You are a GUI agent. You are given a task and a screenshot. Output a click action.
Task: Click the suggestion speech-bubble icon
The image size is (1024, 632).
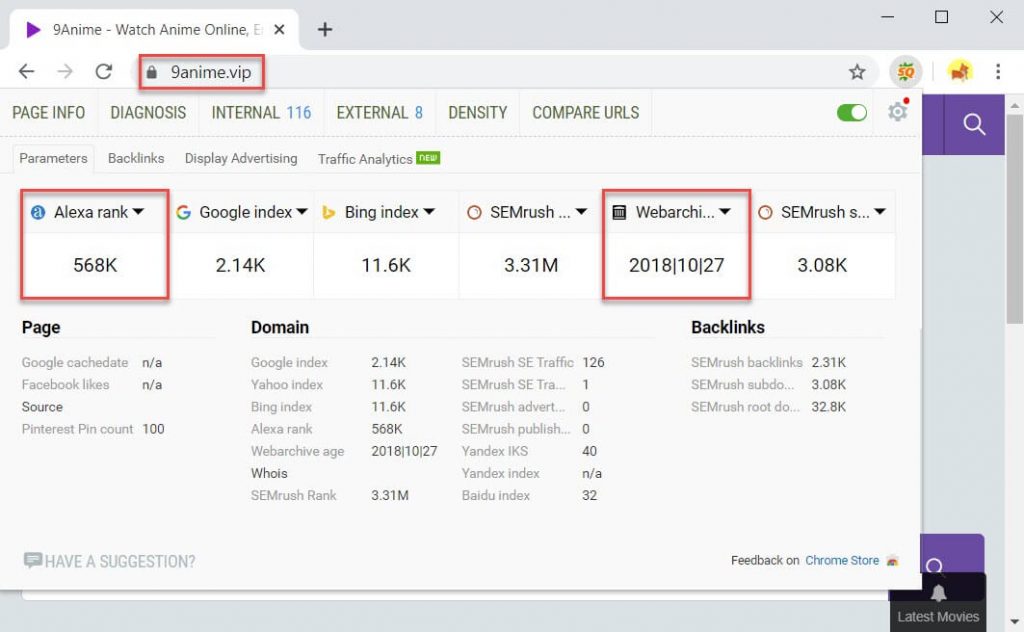pos(33,560)
